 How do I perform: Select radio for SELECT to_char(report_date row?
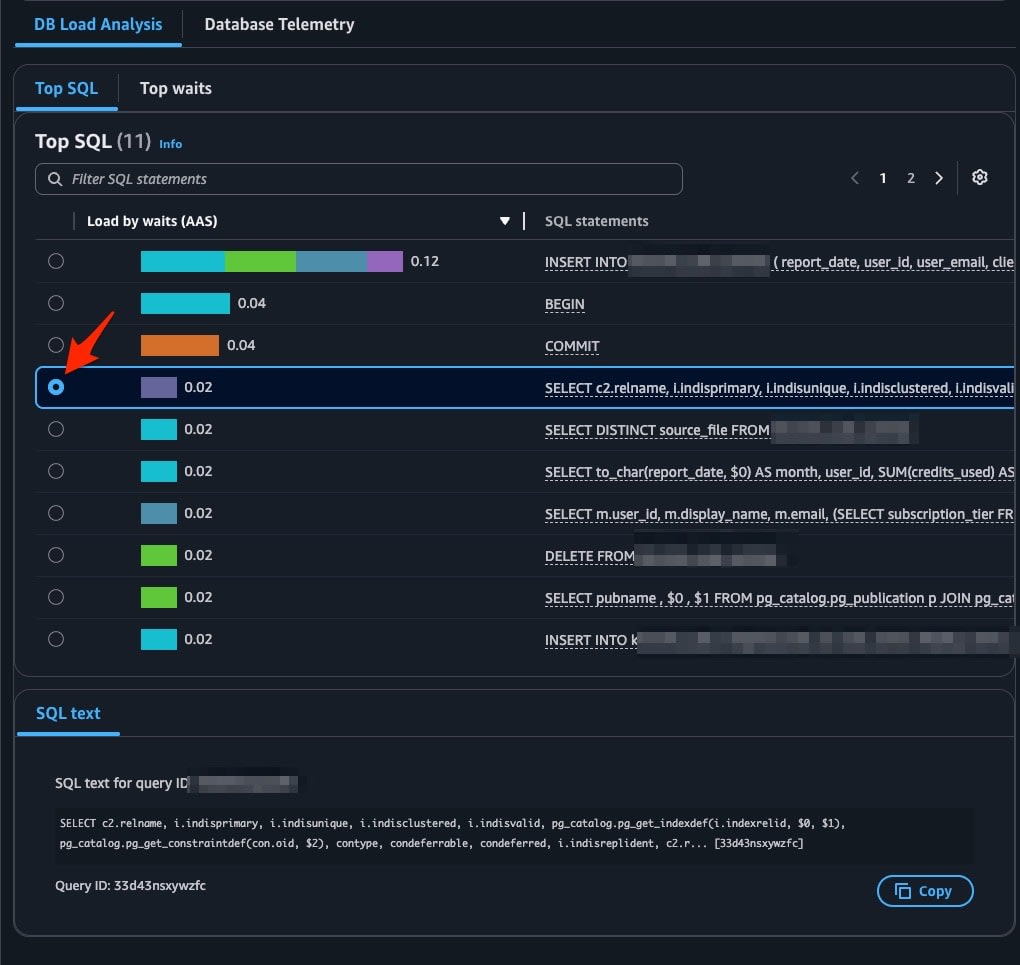coord(56,471)
